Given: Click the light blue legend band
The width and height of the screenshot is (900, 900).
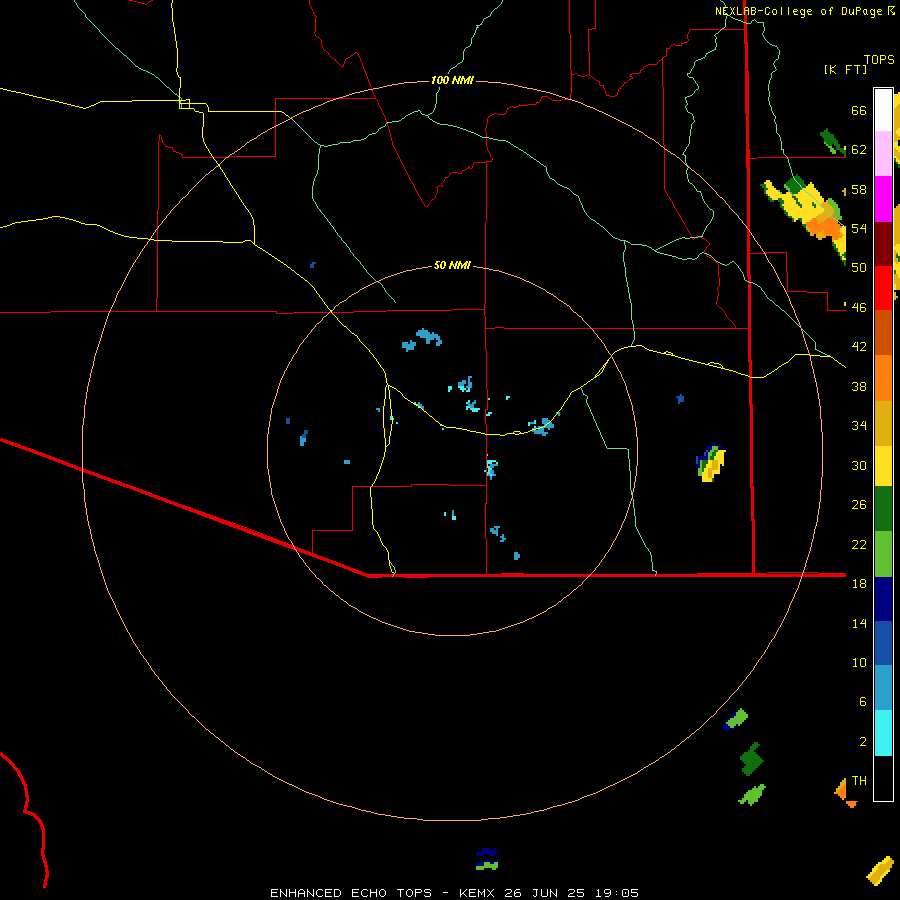Looking at the screenshot, I should (x=883, y=688).
